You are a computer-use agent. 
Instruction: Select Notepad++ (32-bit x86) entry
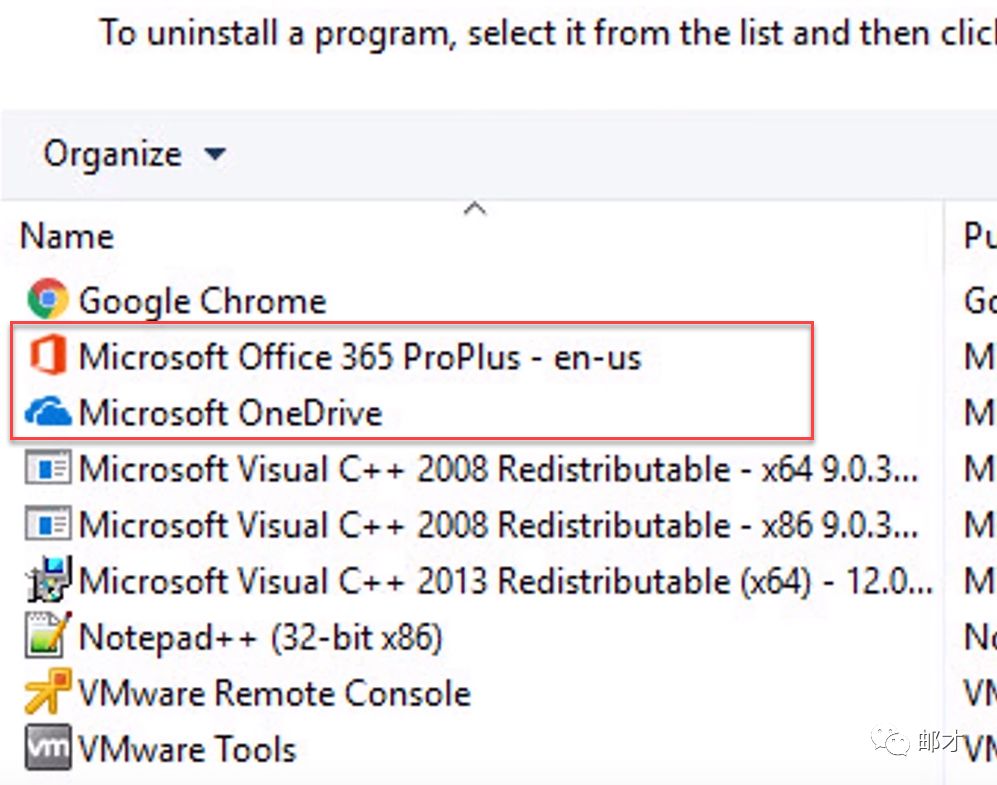coord(260,636)
